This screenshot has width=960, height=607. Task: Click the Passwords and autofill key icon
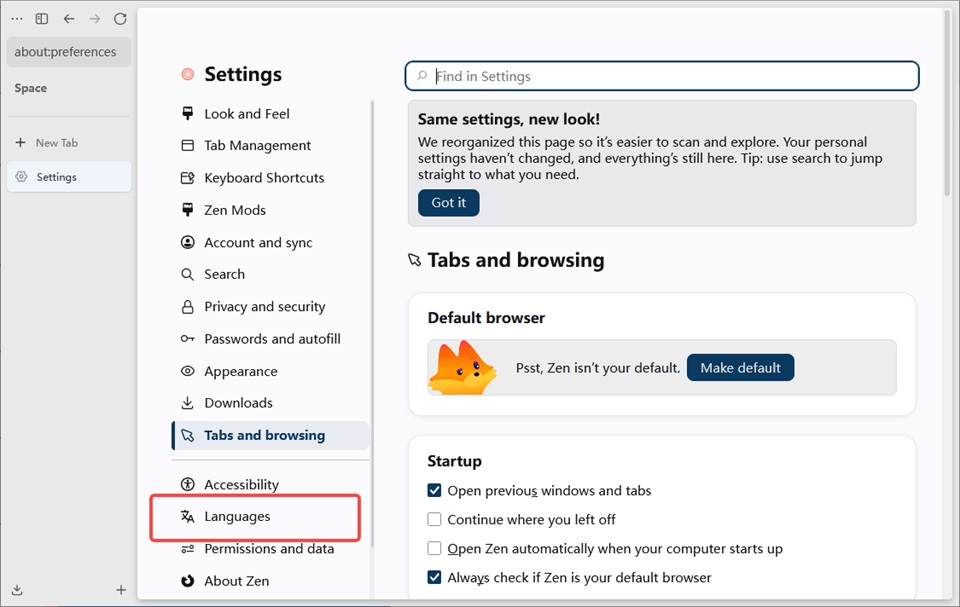[x=187, y=339]
